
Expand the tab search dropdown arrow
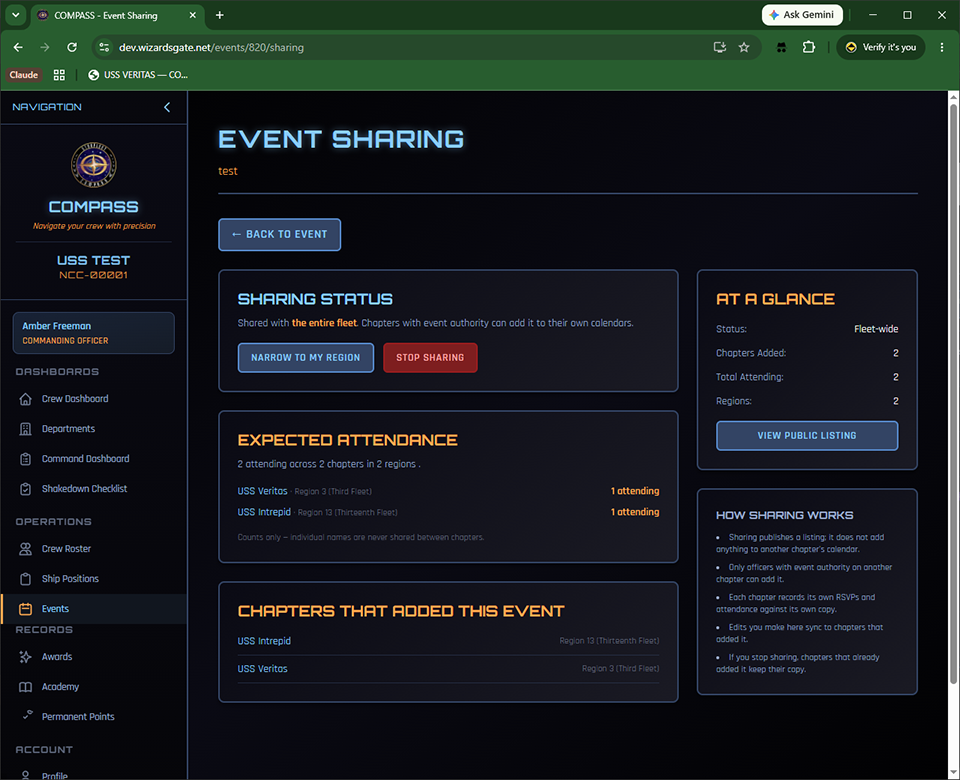coord(16,15)
